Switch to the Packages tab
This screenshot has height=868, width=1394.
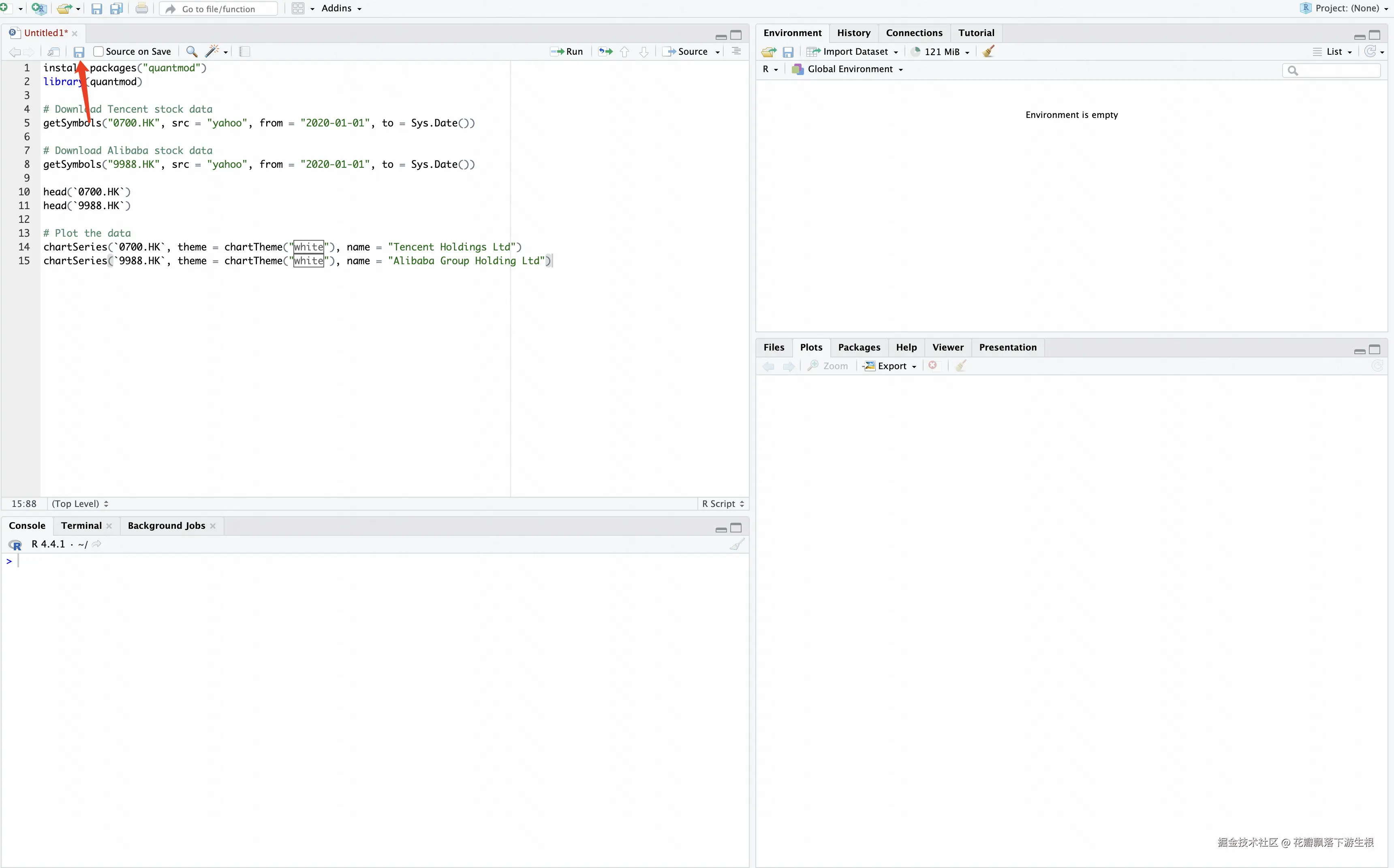[859, 347]
